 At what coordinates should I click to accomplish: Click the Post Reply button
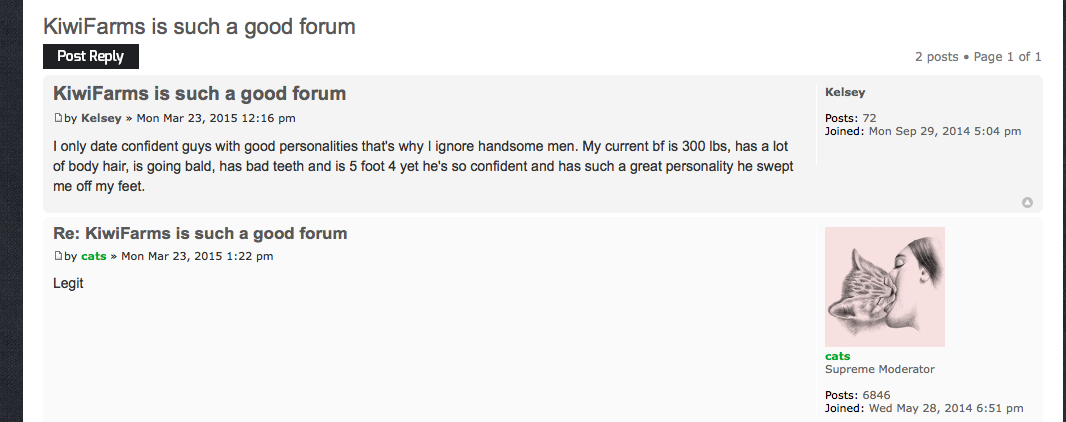90,56
